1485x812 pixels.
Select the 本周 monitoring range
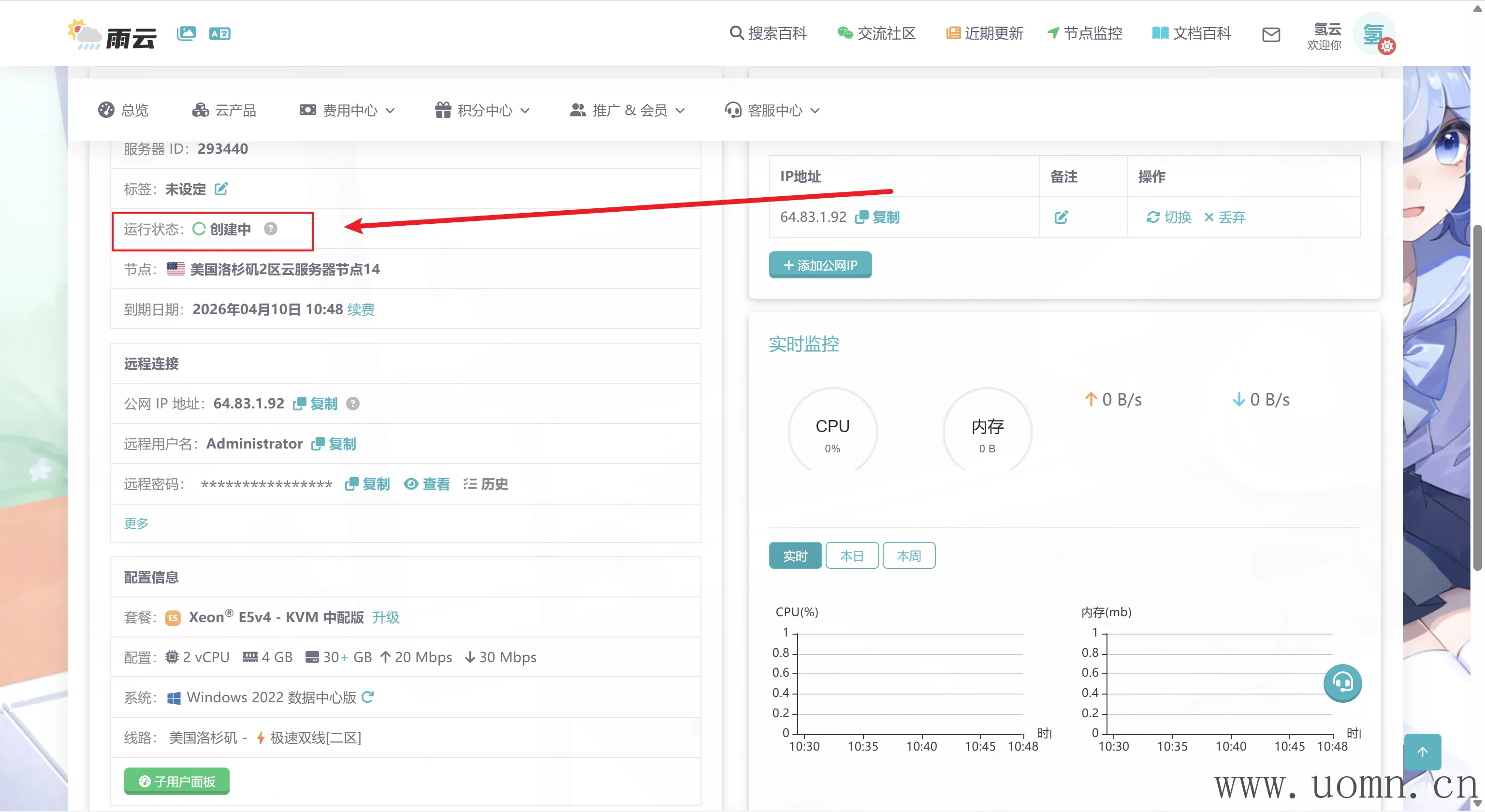908,555
